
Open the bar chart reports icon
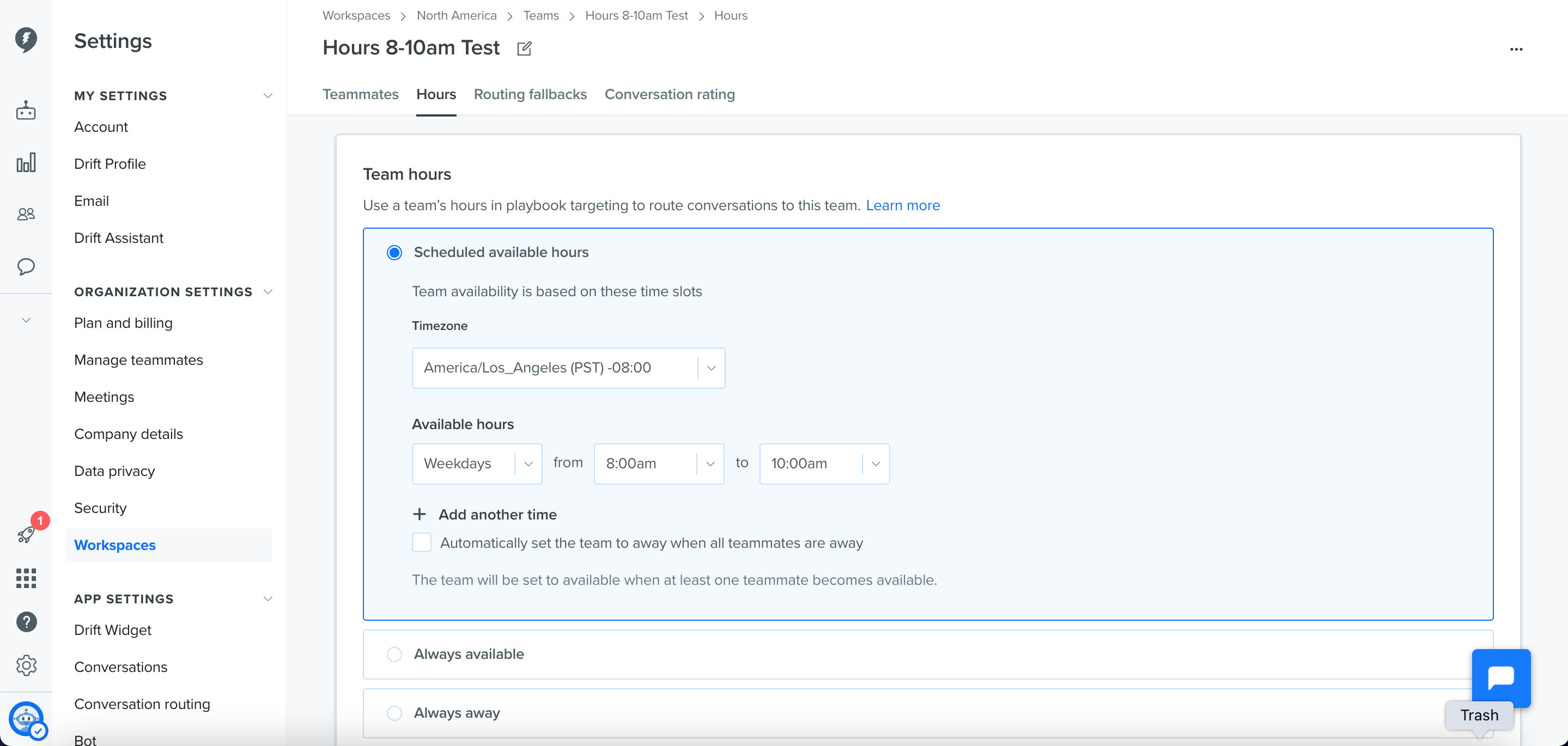[x=26, y=162]
